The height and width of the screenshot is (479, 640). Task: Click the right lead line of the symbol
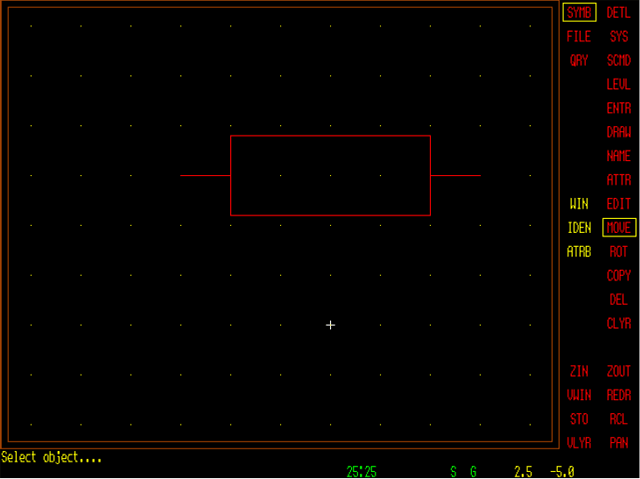[x=456, y=175]
